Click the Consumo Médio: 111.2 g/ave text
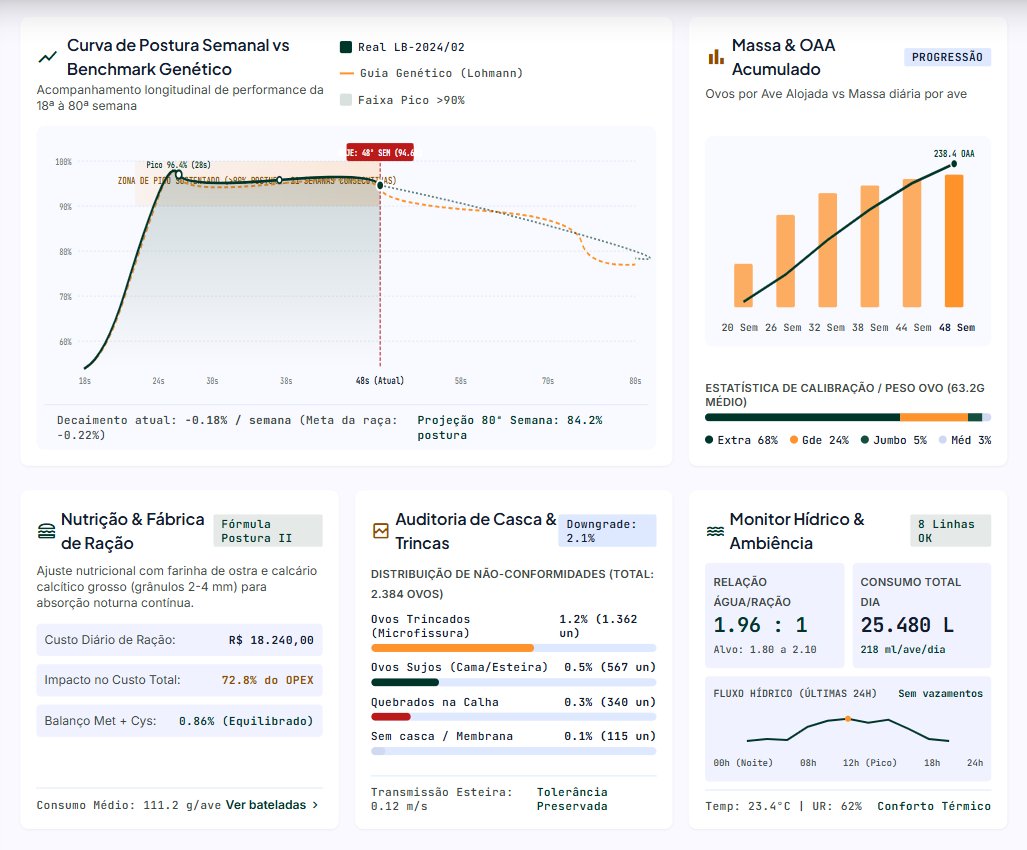The width and height of the screenshot is (1027, 850). 128,805
